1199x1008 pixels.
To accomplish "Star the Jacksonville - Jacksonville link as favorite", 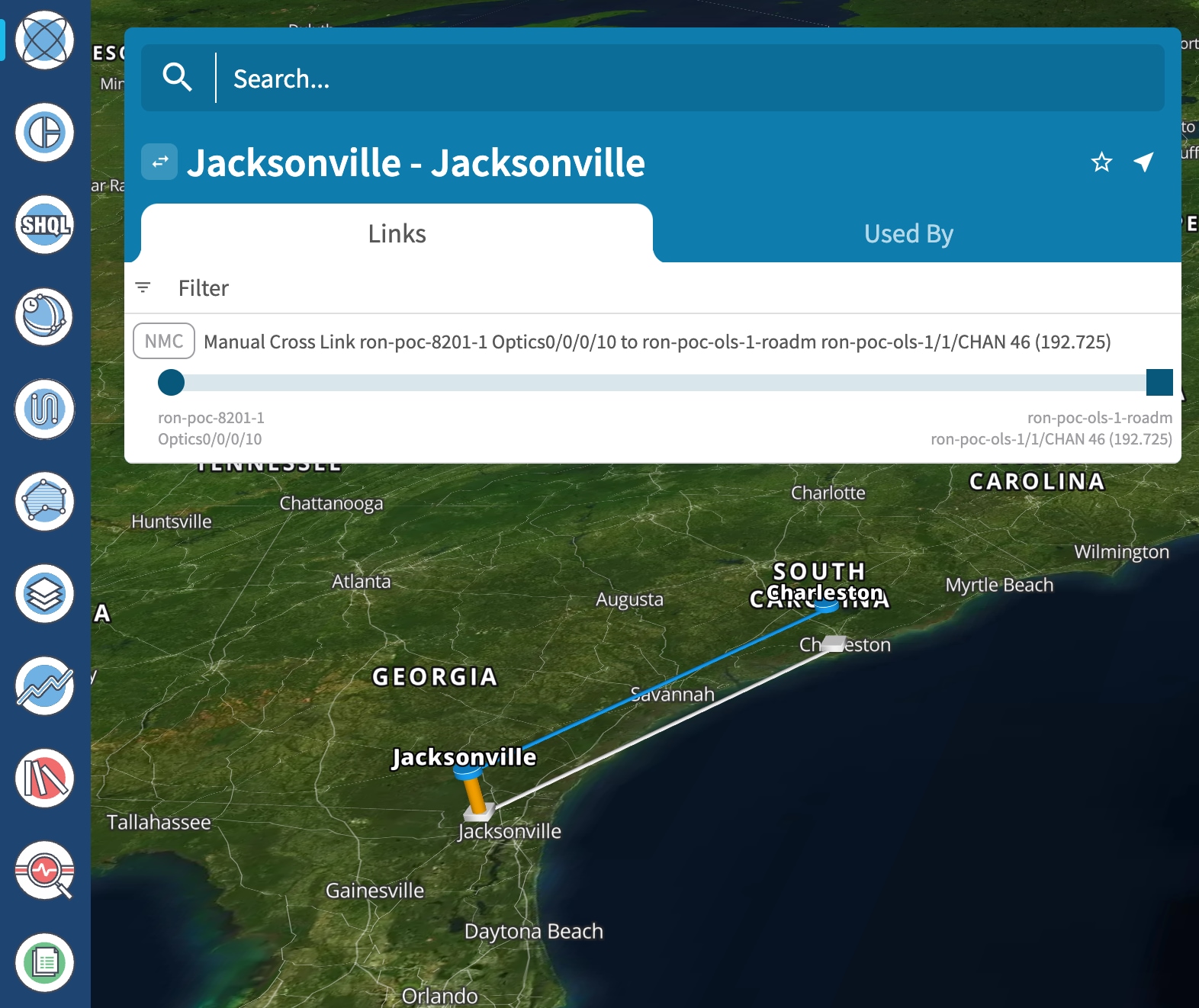I will click(1101, 162).
